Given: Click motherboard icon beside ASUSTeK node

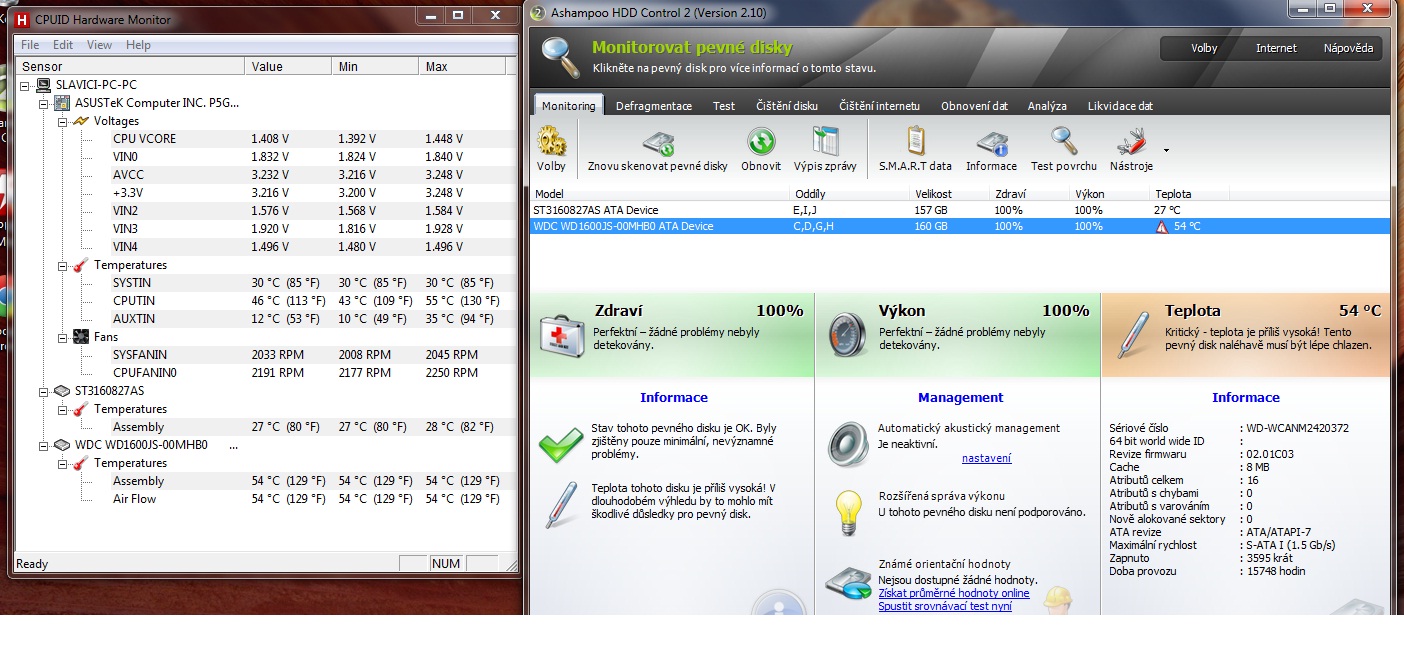Looking at the screenshot, I should point(63,103).
